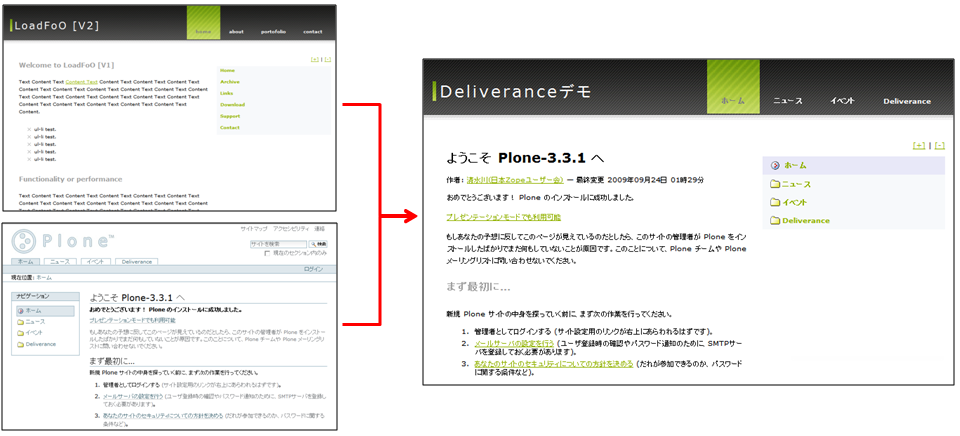This screenshot has height=436, width=960.
Task: Click the [-] font-size link on the Deliverance demo page
Action: pyautogui.click(x=940, y=145)
